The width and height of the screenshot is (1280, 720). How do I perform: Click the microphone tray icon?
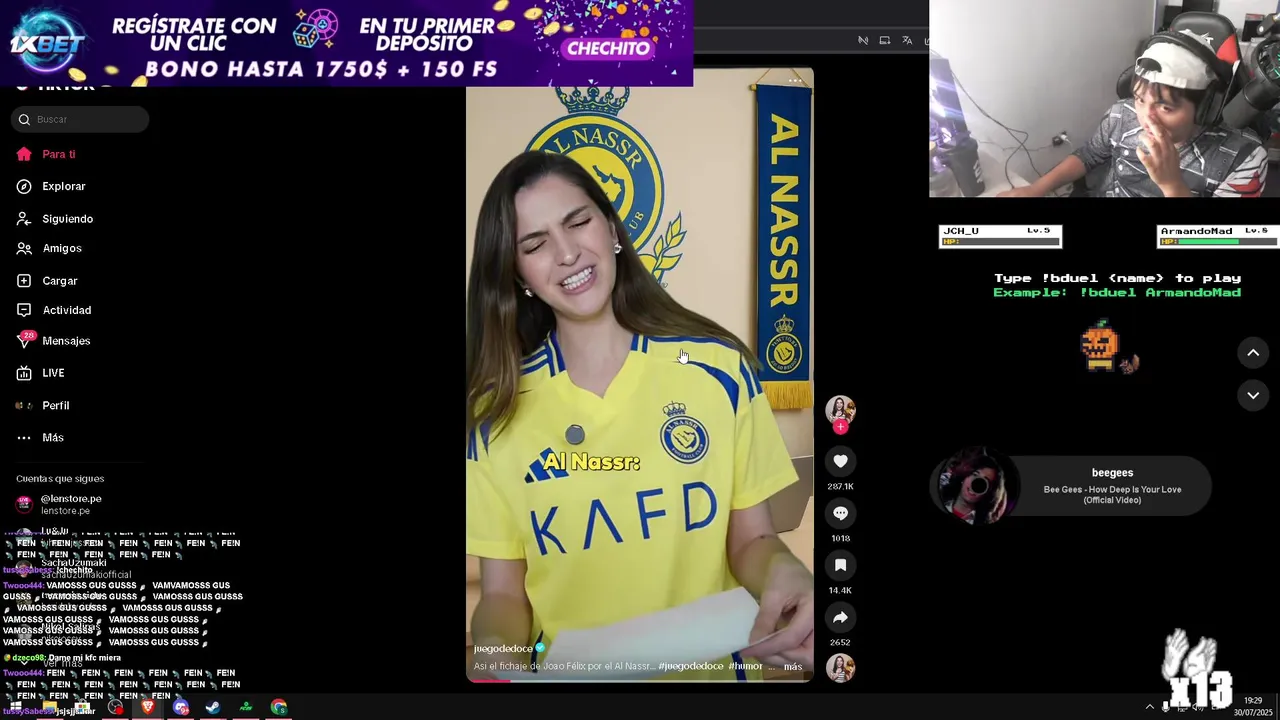pyautogui.click(x=1166, y=707)
